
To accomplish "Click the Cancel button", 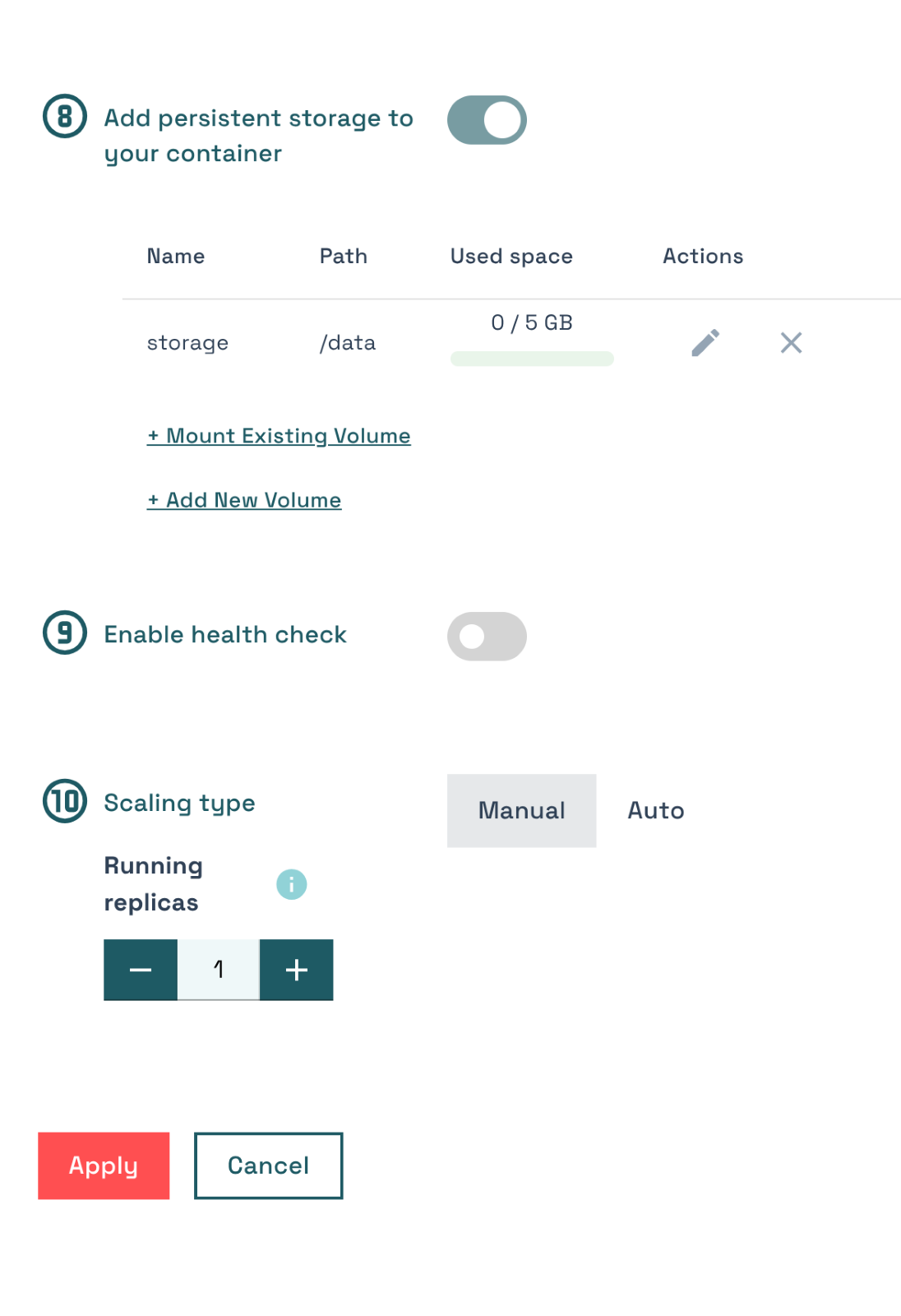I will pos(268,1165).
